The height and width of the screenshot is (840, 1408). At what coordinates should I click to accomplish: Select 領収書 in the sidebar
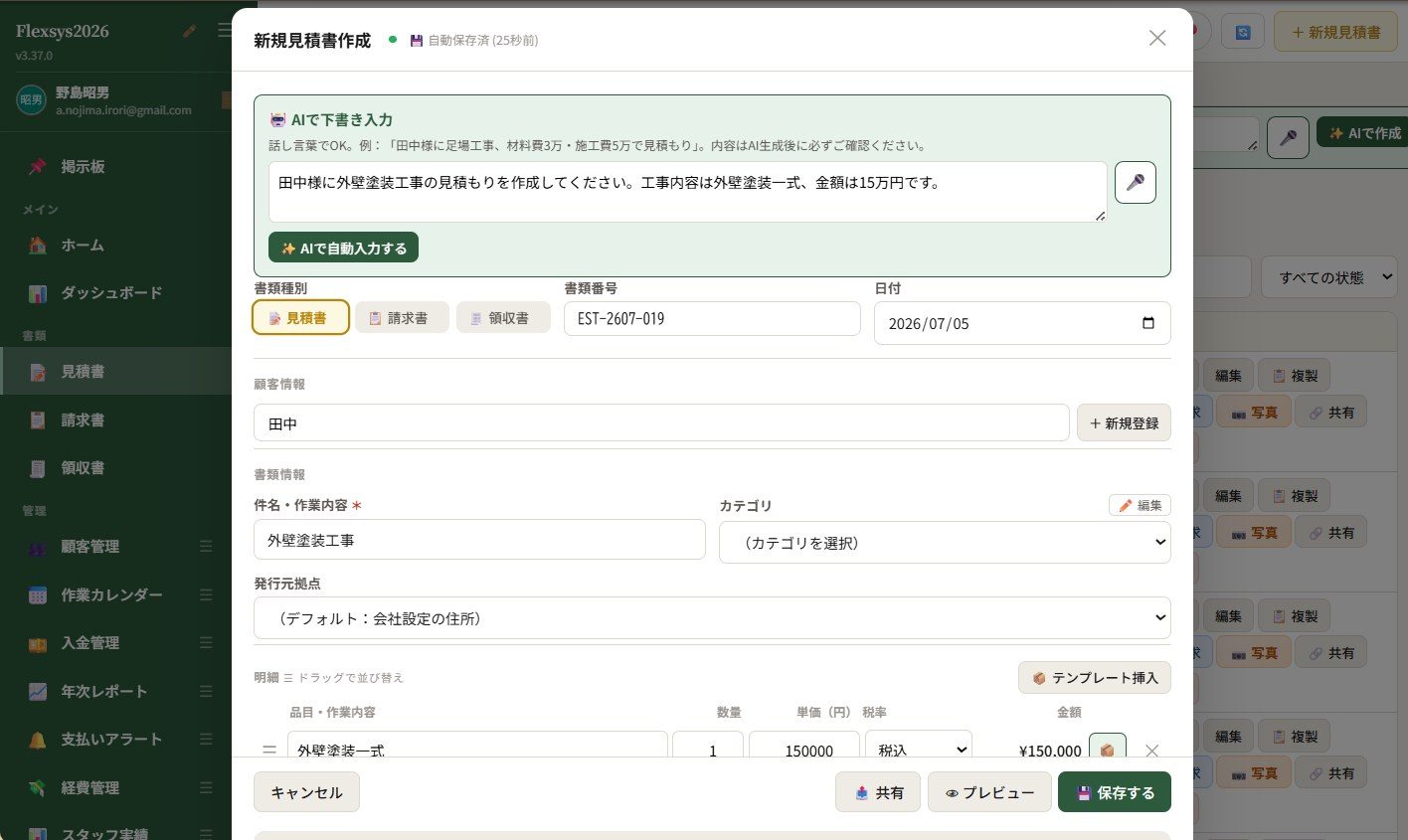(115, 467)
